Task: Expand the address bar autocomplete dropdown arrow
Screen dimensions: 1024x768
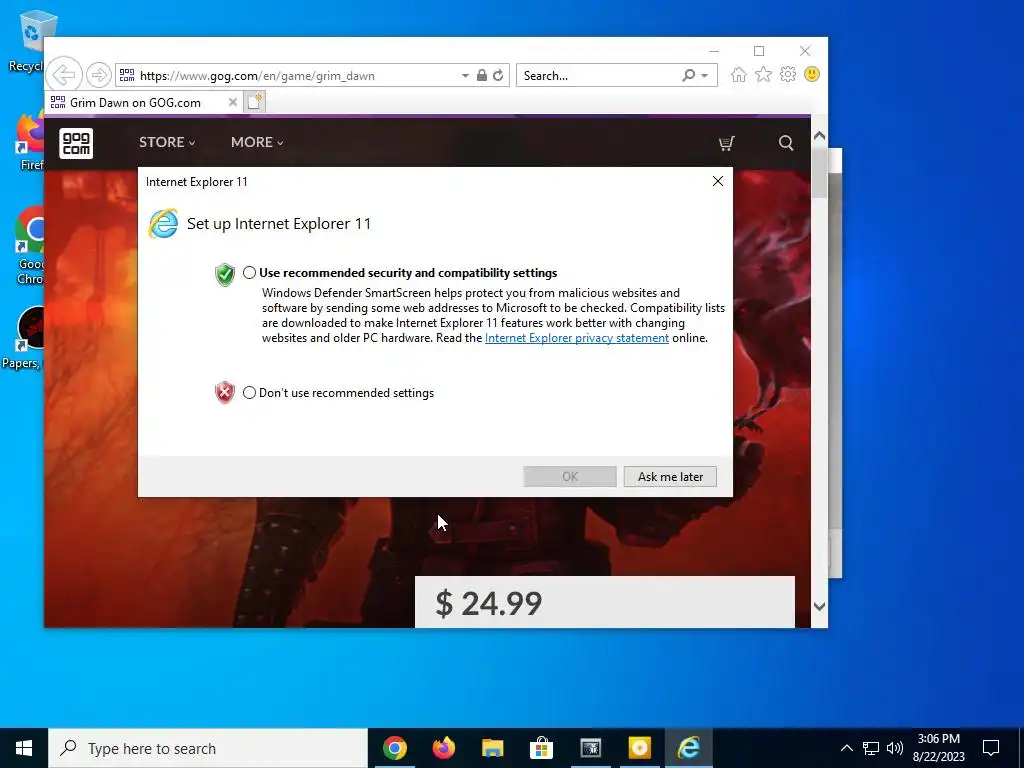Action: (x=465, y=76)
